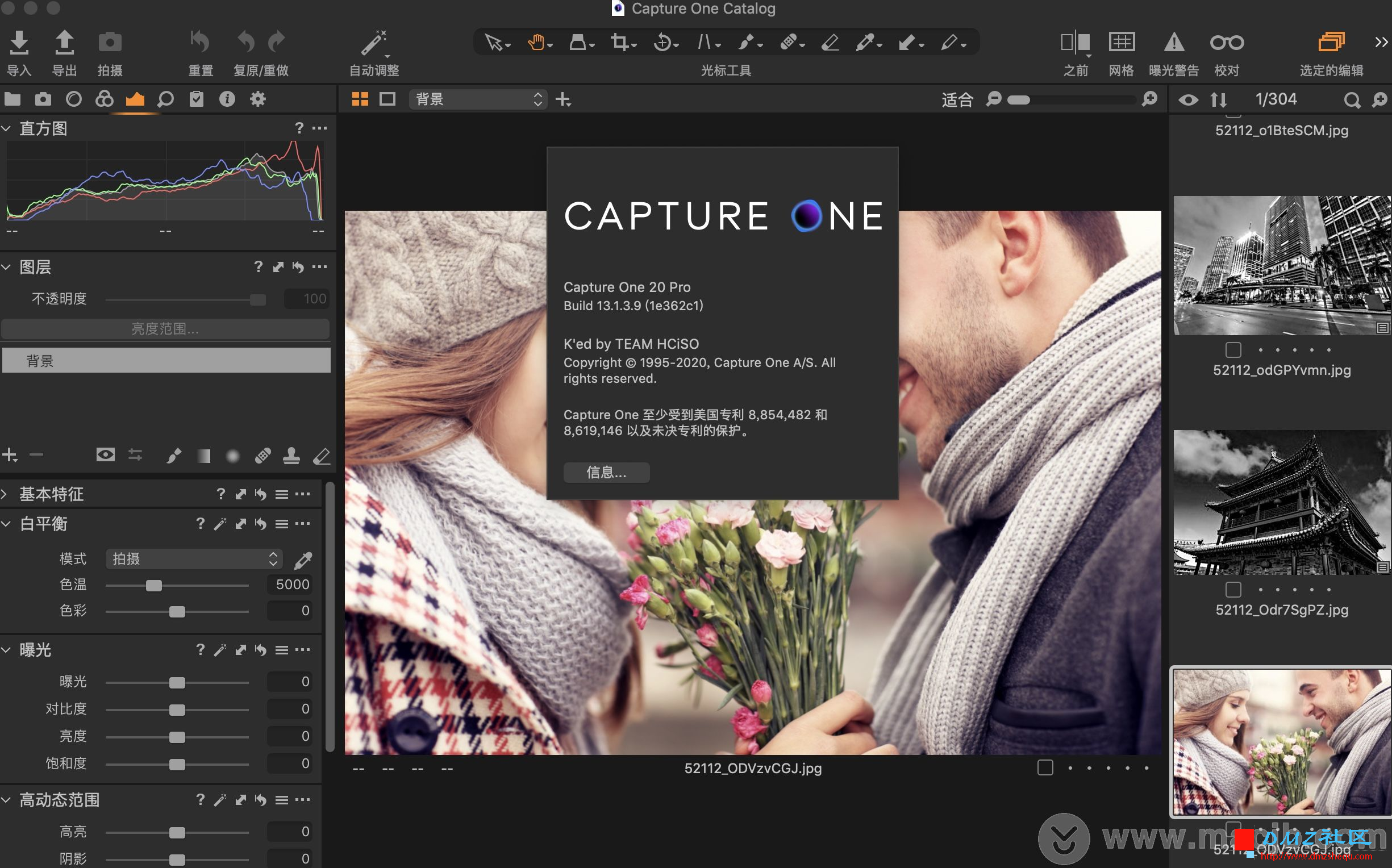This screenshot has width=1392, height=868.
Task: Click the 拍摄 (Capture) camera icon
Action: pyautogui.click(x=110, y=42)
